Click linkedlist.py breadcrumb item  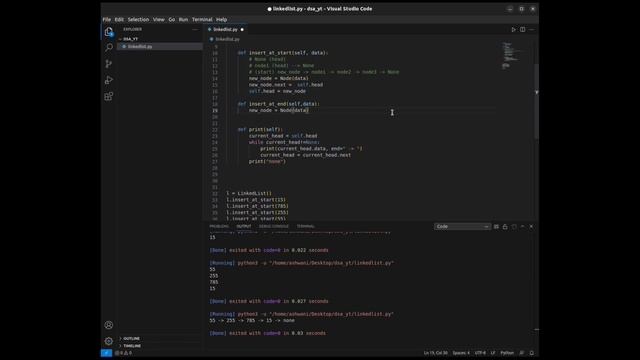[228, 39]
